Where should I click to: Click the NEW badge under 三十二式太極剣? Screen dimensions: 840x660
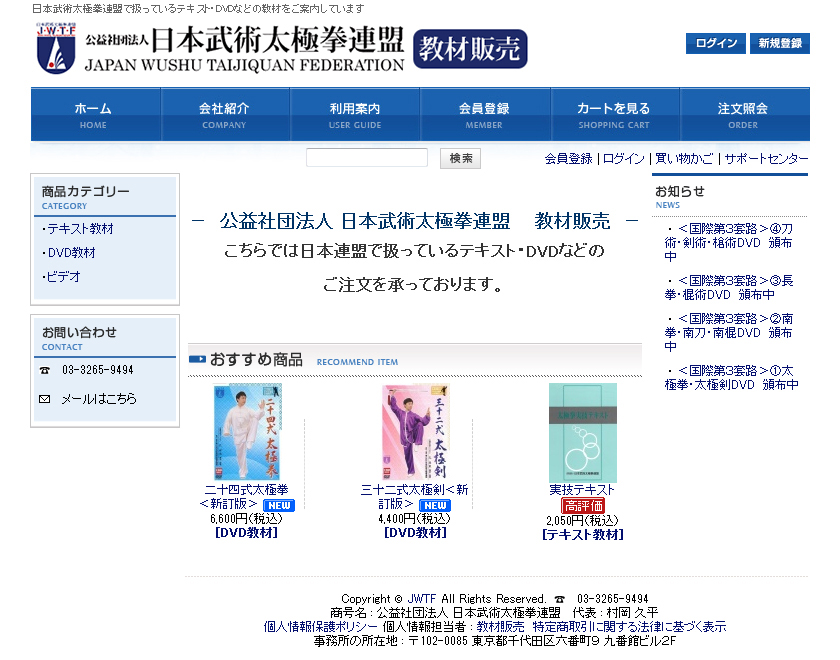435,505
